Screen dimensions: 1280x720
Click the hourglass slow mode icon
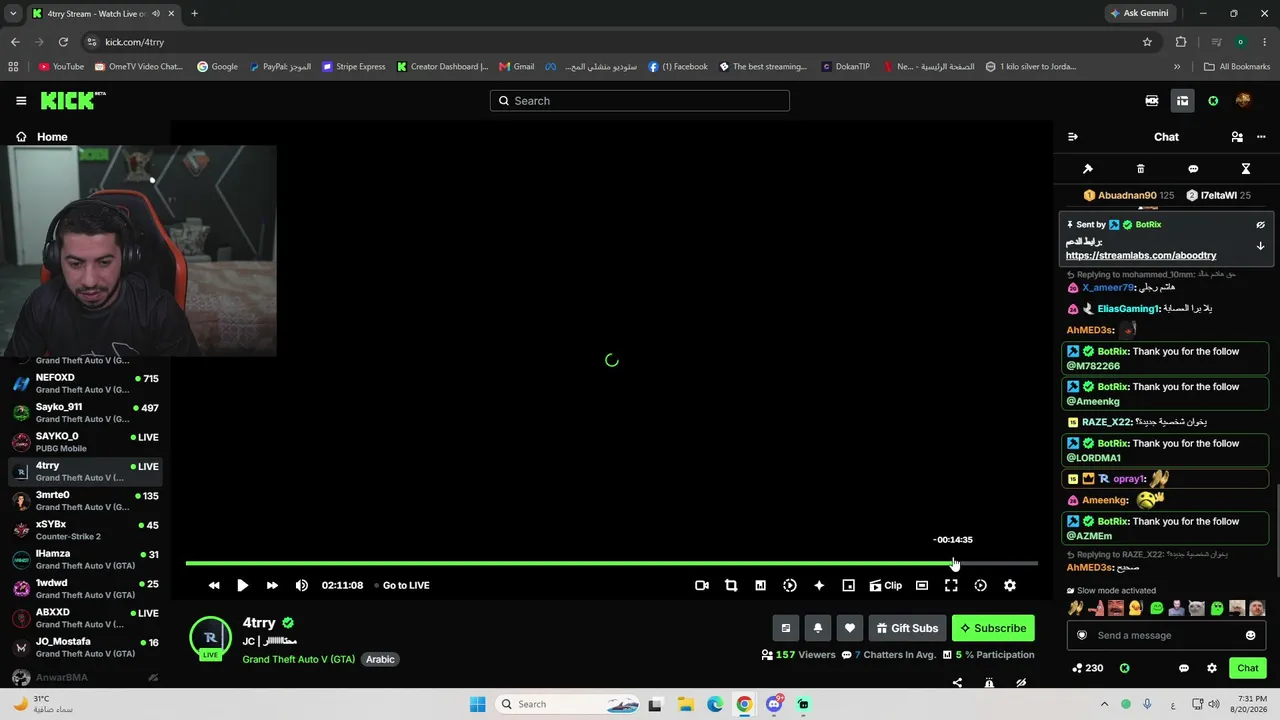(1246, 169)
